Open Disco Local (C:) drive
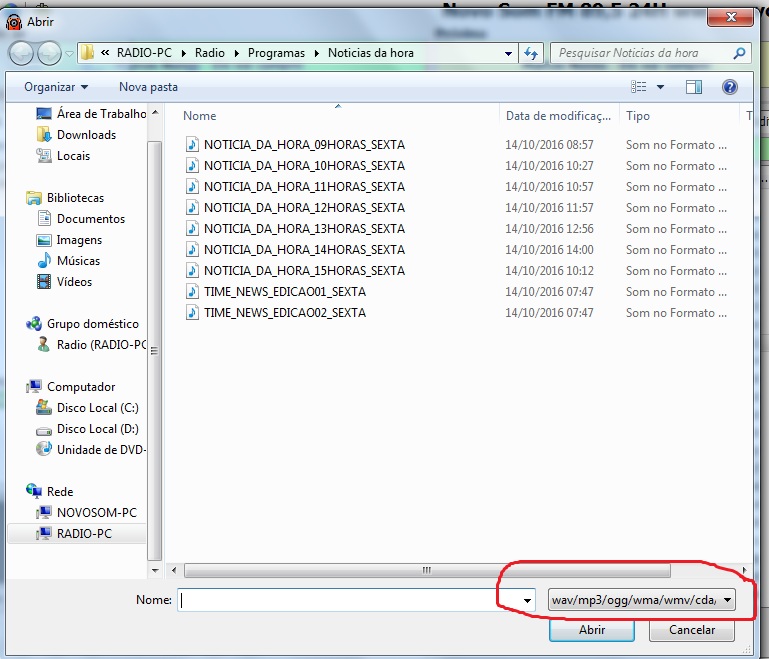 pyautogui.click(x=87, y=407)
